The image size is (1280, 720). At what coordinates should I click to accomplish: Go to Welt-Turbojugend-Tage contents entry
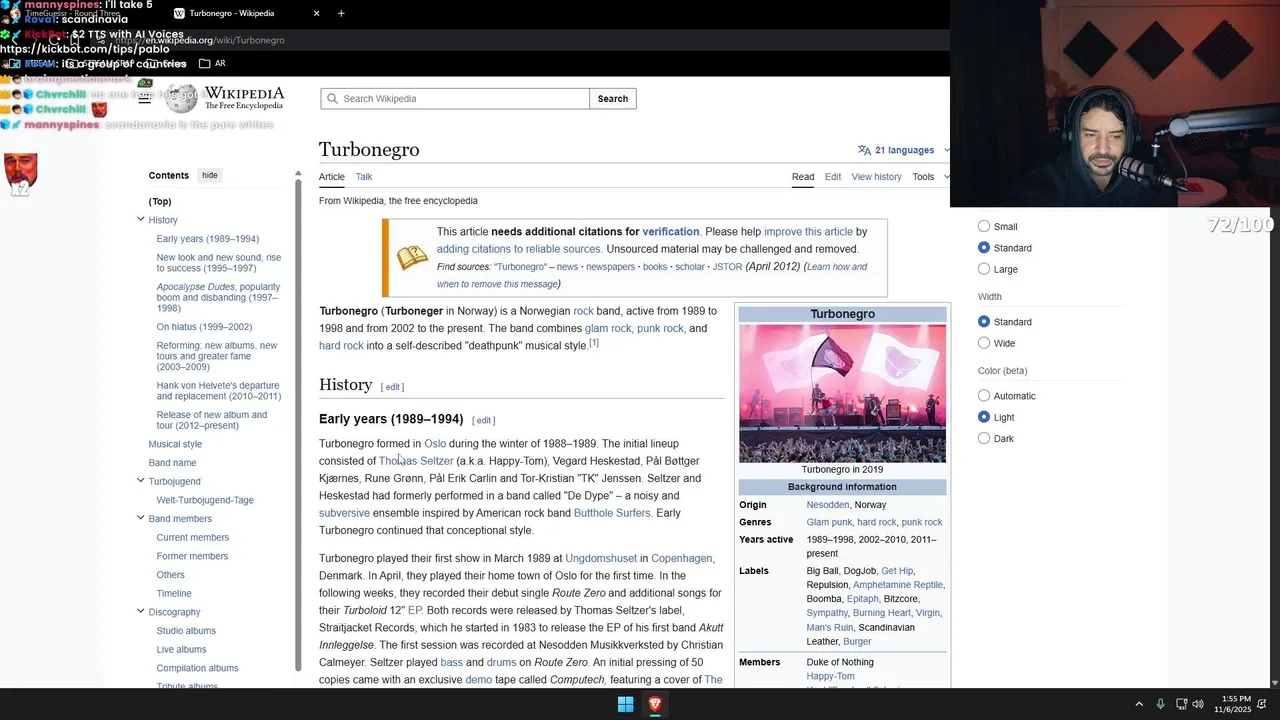205,500
